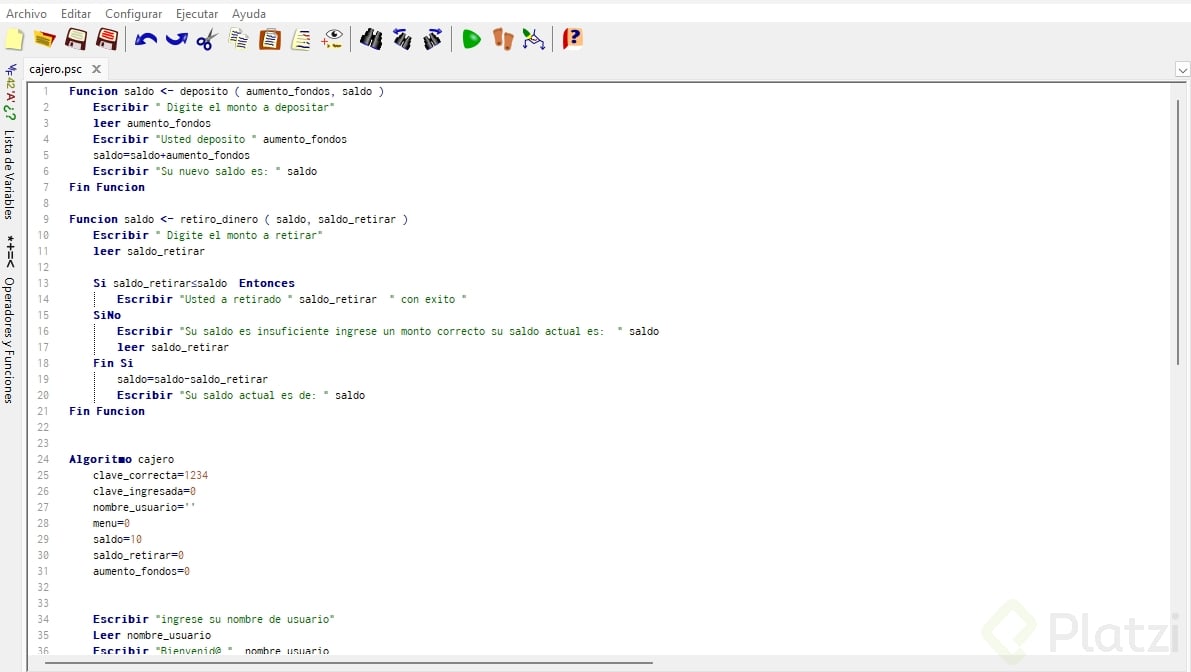Find next with right-arrow binoculars

[433, 39]
